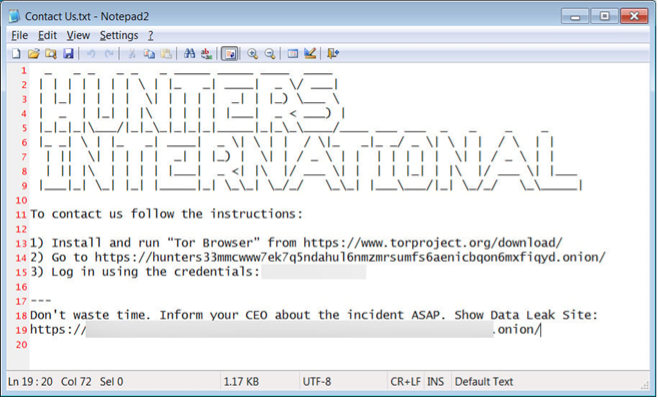
Task: Click the UTF-8 encoding status cell
Action: pyautogui.click(x=317, y=382)
